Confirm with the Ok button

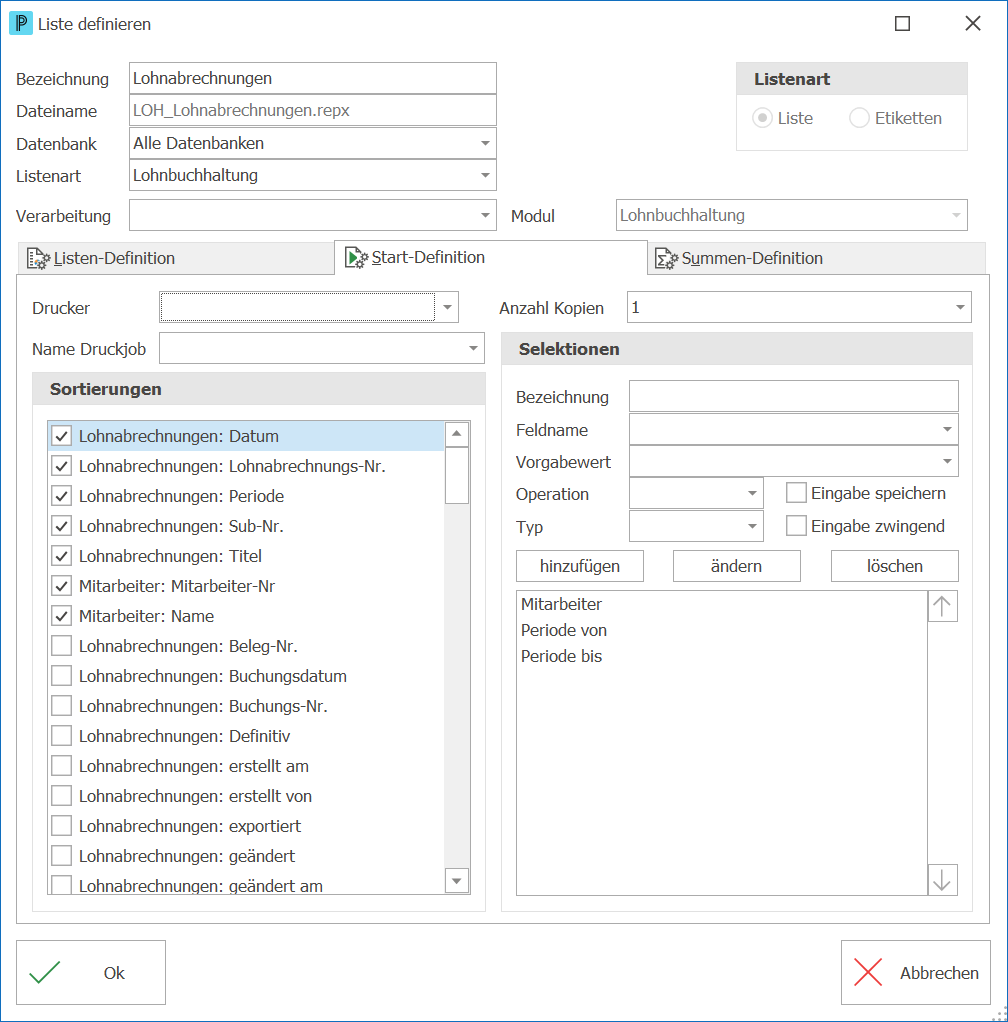[91, 972]
